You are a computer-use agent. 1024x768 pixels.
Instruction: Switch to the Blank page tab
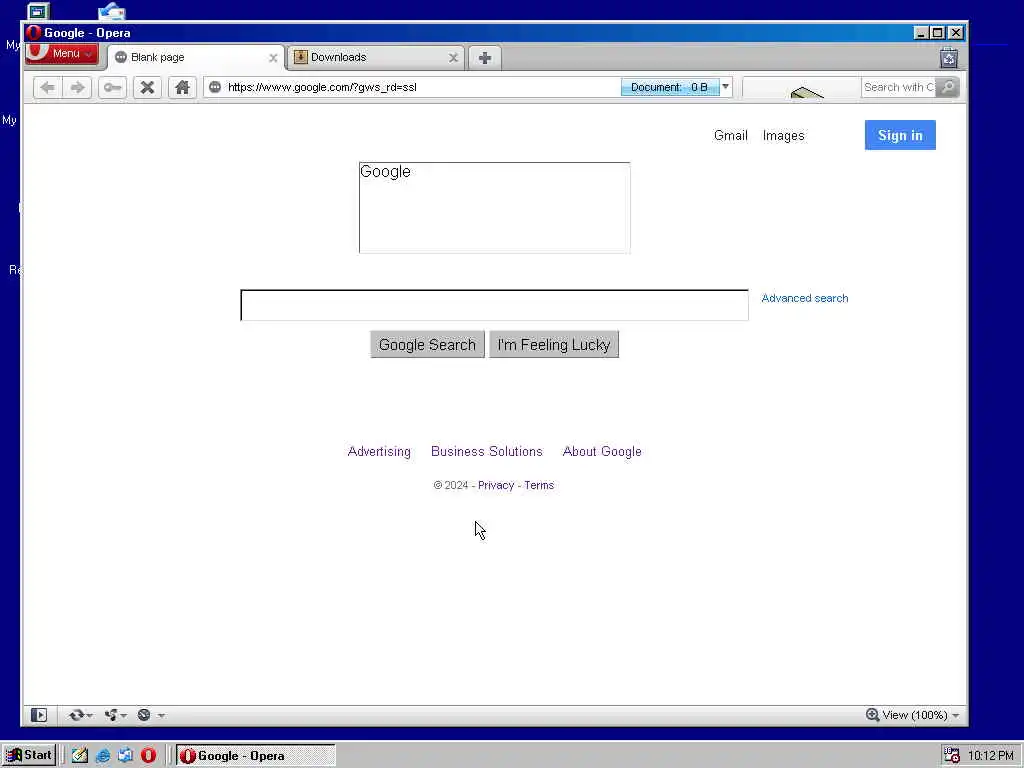(x=196, y=57)
